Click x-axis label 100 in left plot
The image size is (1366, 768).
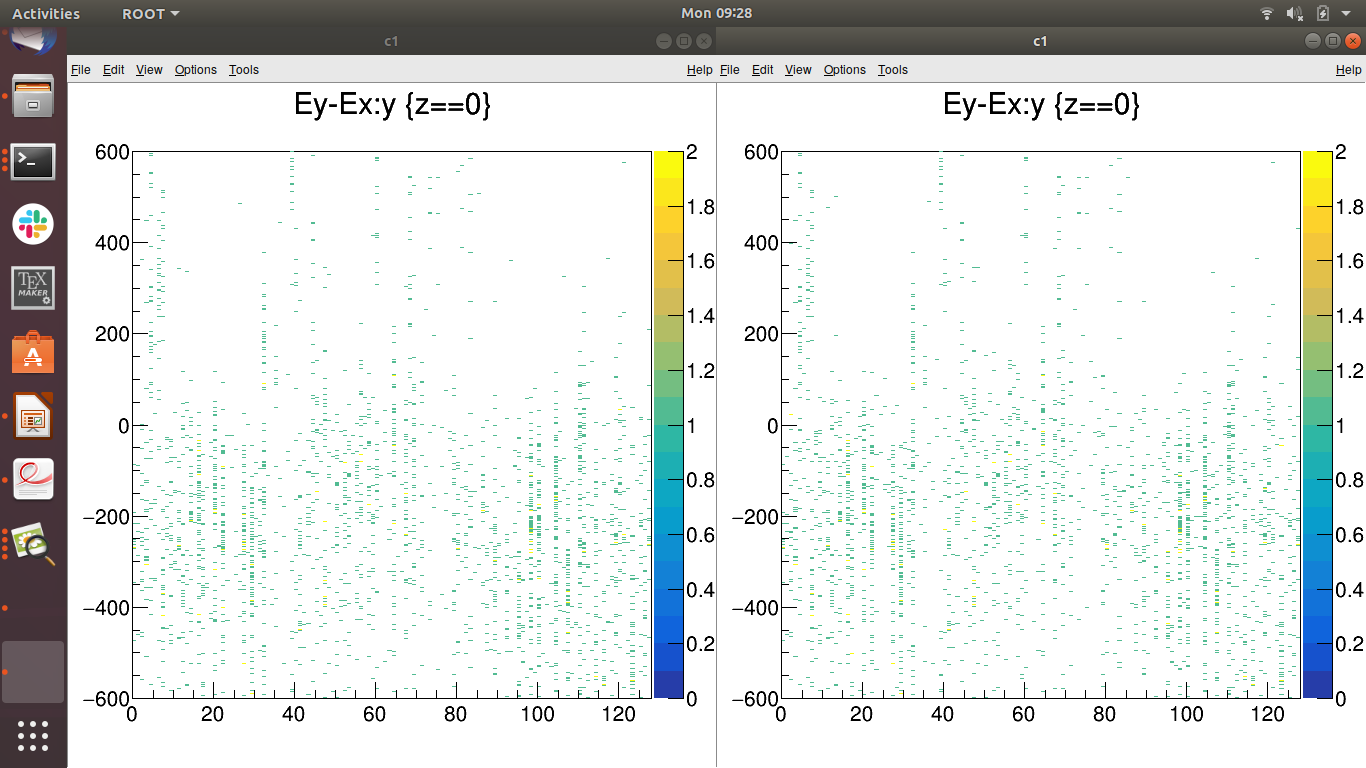point(537,715)
